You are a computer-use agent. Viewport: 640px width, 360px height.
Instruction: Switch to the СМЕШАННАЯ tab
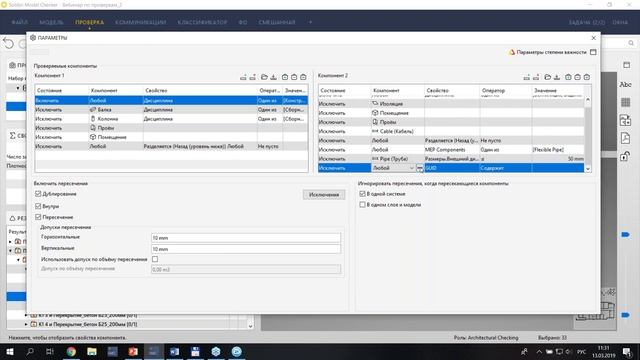(277, 22)
